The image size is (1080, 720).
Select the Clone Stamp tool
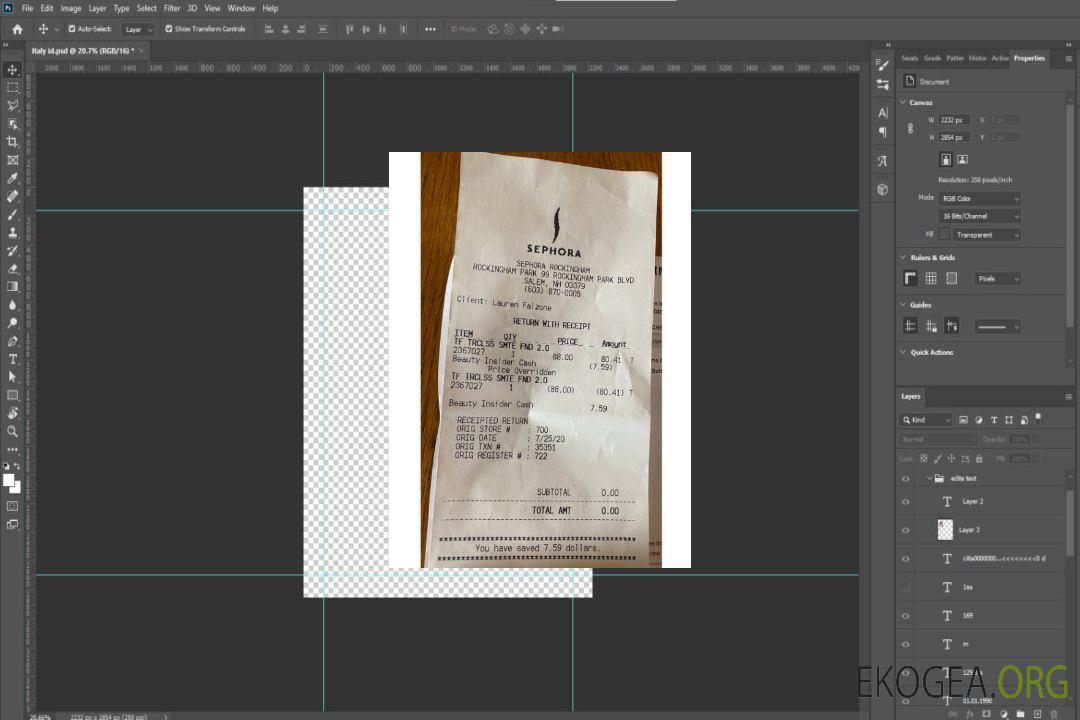tap(12, 232)
